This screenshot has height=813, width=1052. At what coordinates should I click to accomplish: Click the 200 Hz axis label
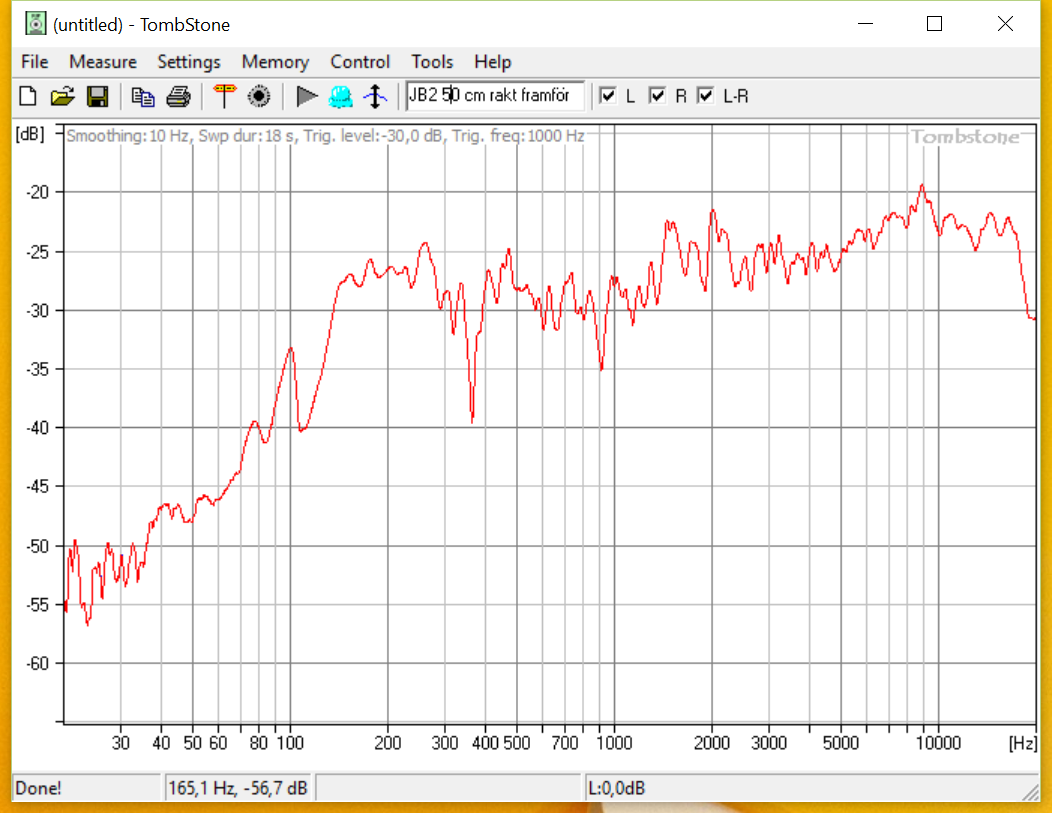pos(387,743)
